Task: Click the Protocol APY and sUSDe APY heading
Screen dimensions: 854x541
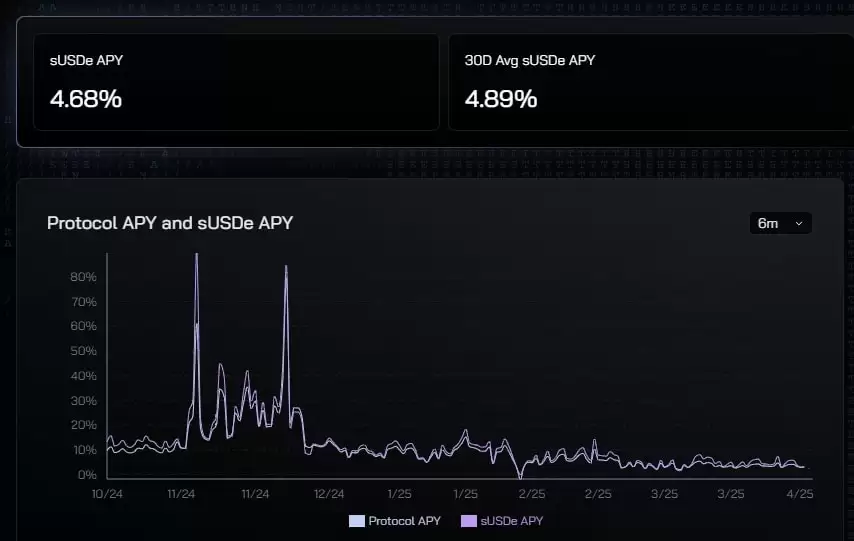Action: point(170,222)
